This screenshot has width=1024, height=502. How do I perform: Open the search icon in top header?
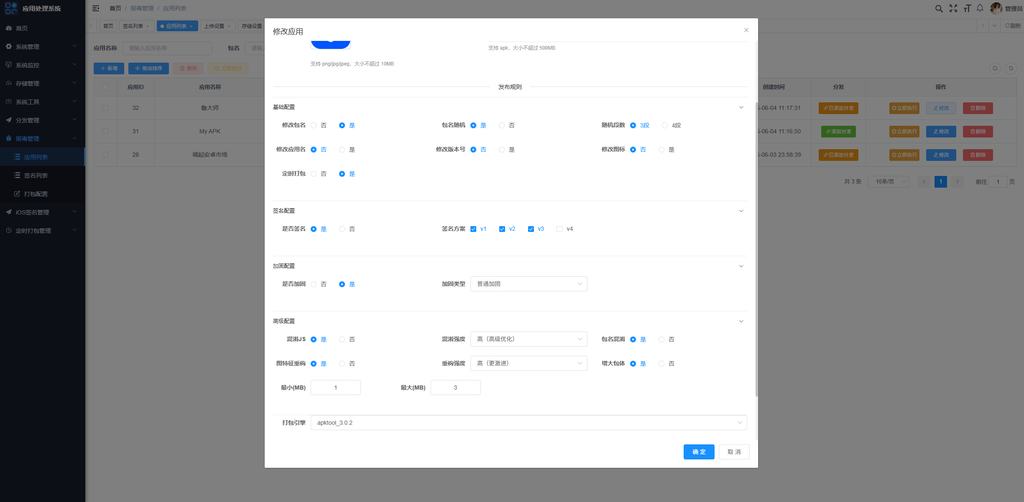[939, 8]
